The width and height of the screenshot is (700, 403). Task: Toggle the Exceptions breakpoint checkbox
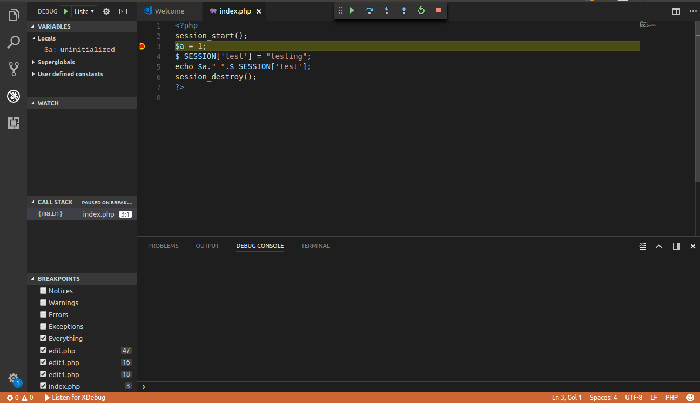pos(43,327)
